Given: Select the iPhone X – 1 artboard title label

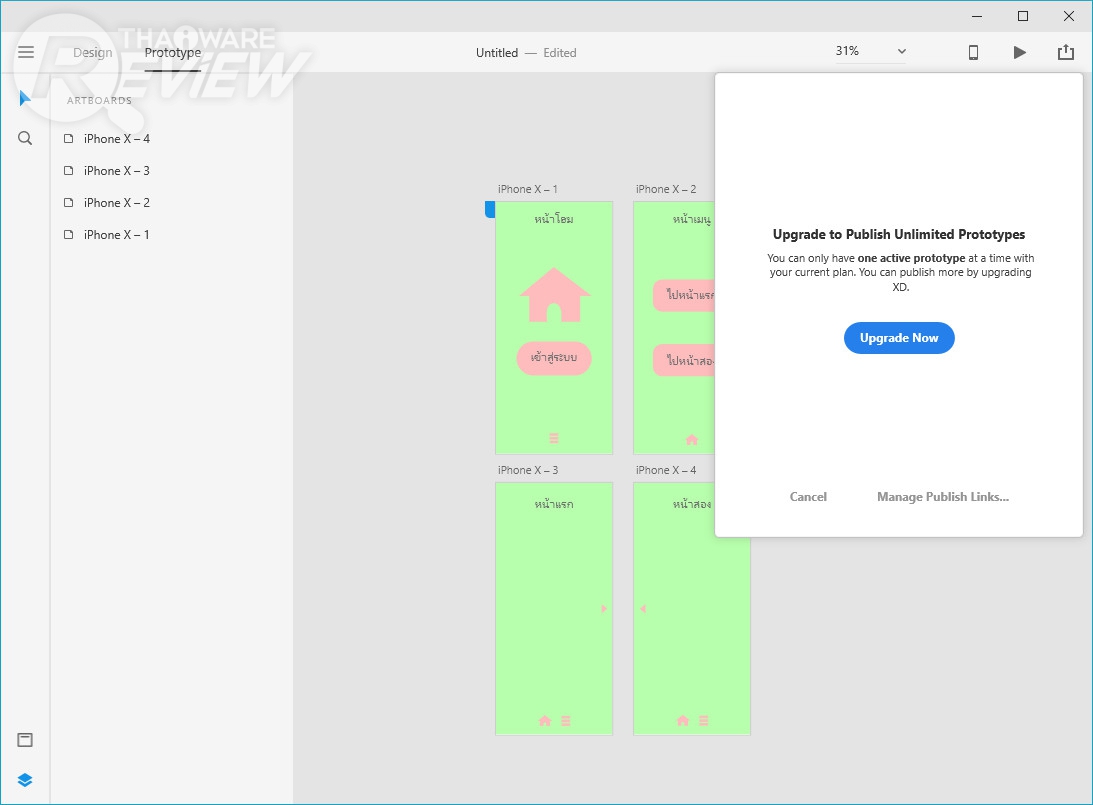Looking at the screenshot, I should 528,189.
